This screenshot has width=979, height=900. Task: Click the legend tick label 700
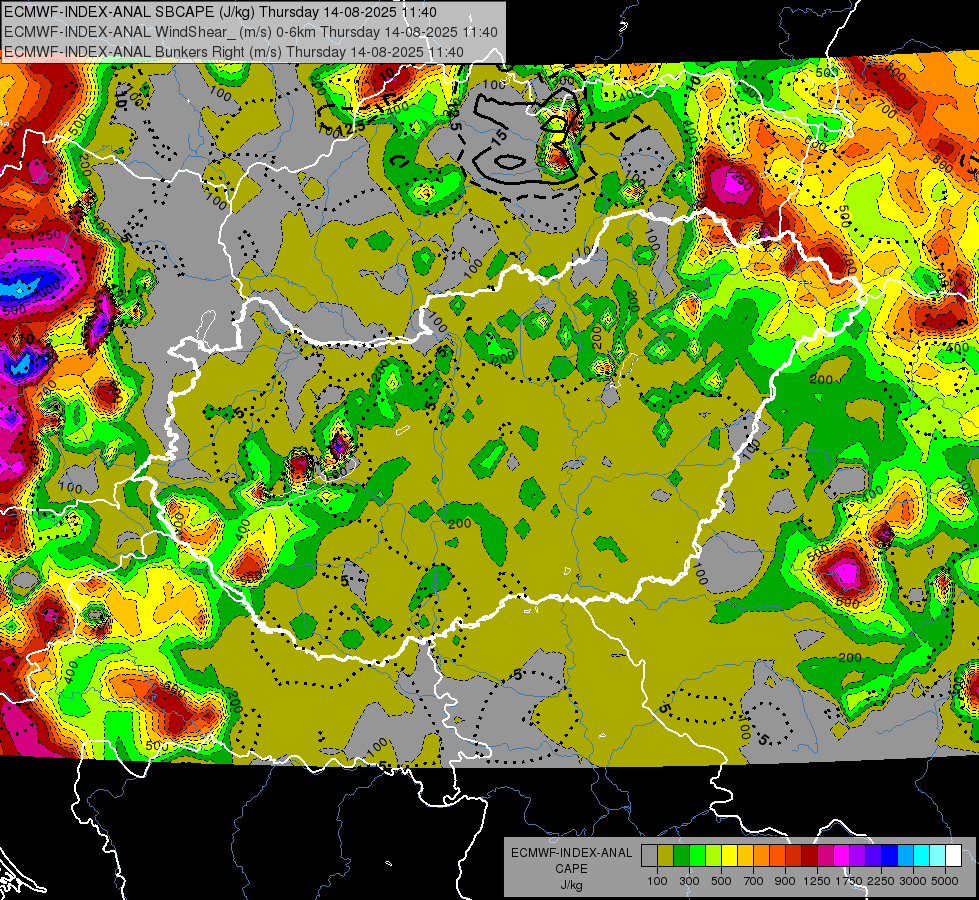tap(754, 881)
